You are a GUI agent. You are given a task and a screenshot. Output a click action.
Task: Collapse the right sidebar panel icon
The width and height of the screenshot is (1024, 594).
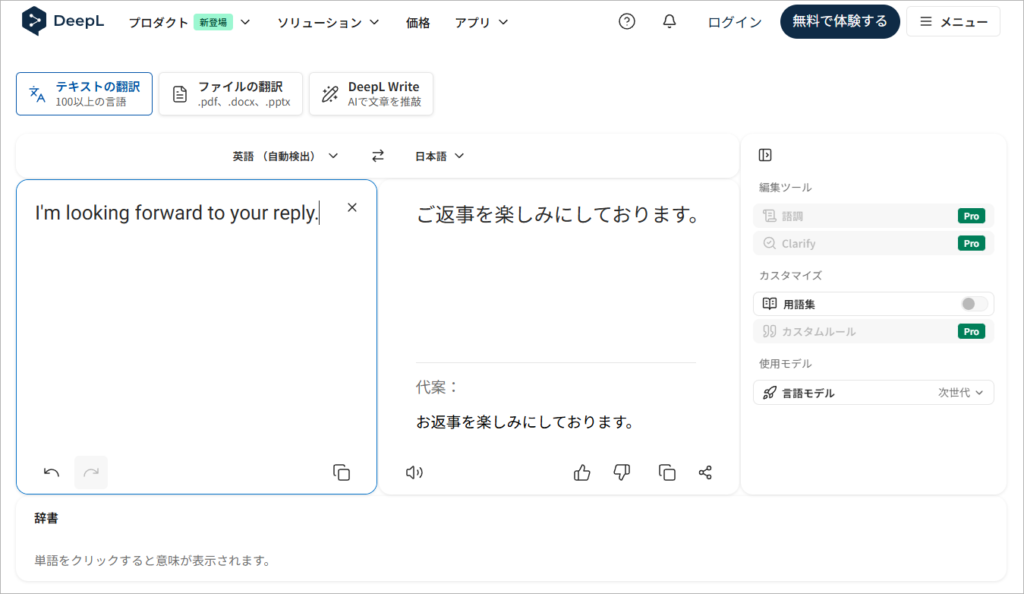click(x=765, y=155)
